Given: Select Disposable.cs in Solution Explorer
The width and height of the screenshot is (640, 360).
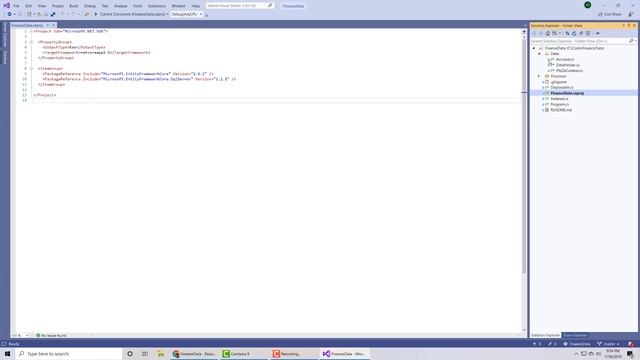Looking at the screenshot, I should [x=562, y=88].
